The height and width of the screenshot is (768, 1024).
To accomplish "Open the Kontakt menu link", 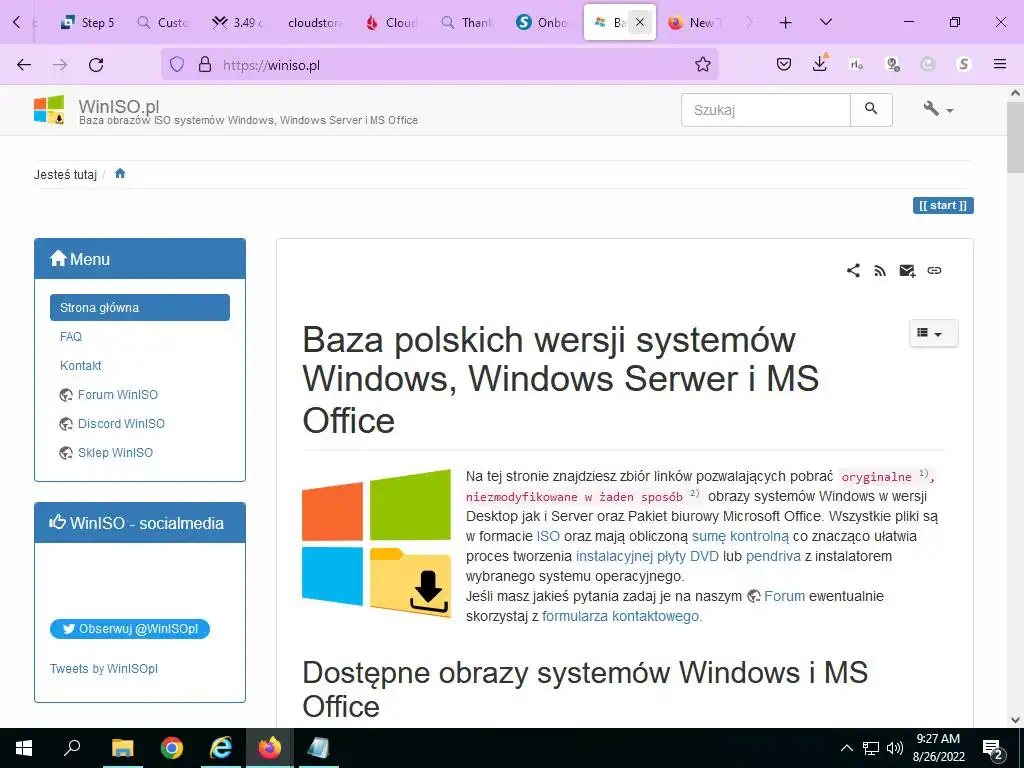I will coord(81,366).
